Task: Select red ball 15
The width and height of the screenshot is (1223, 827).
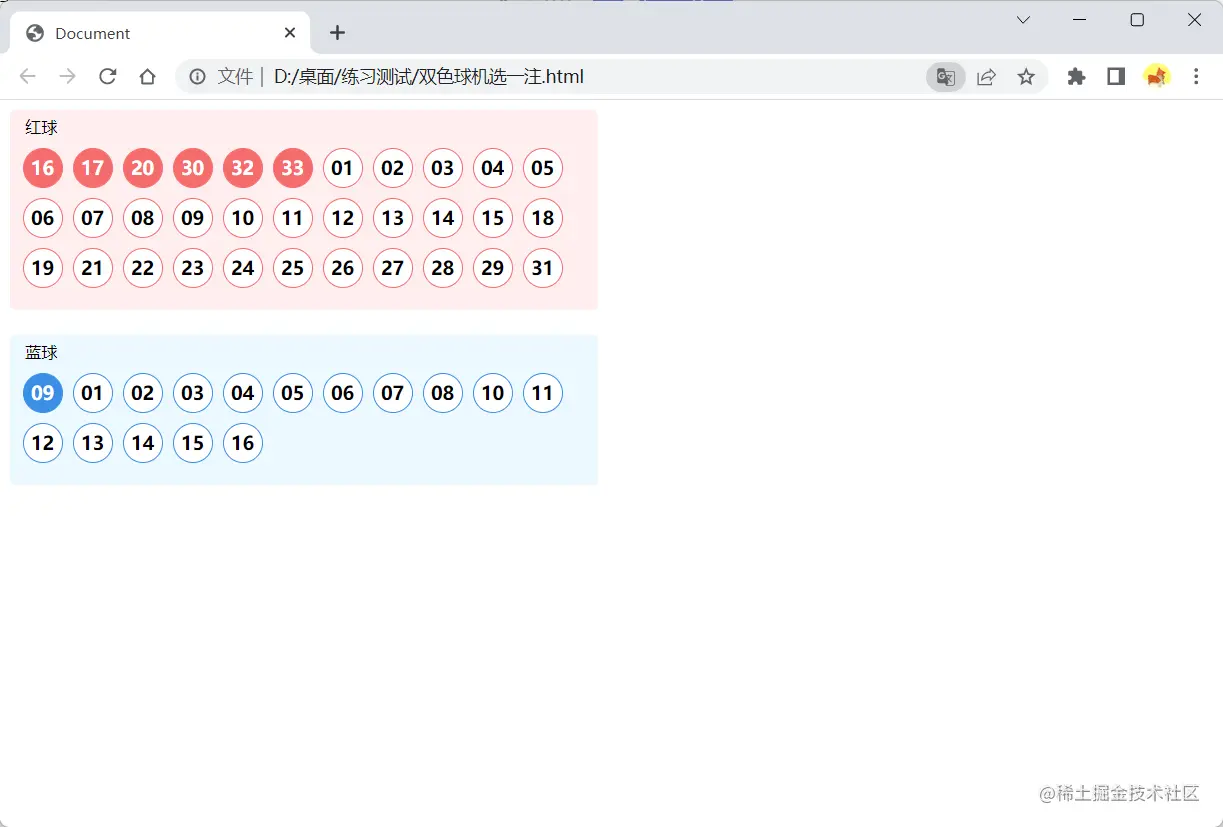Action: coord(493,218)
